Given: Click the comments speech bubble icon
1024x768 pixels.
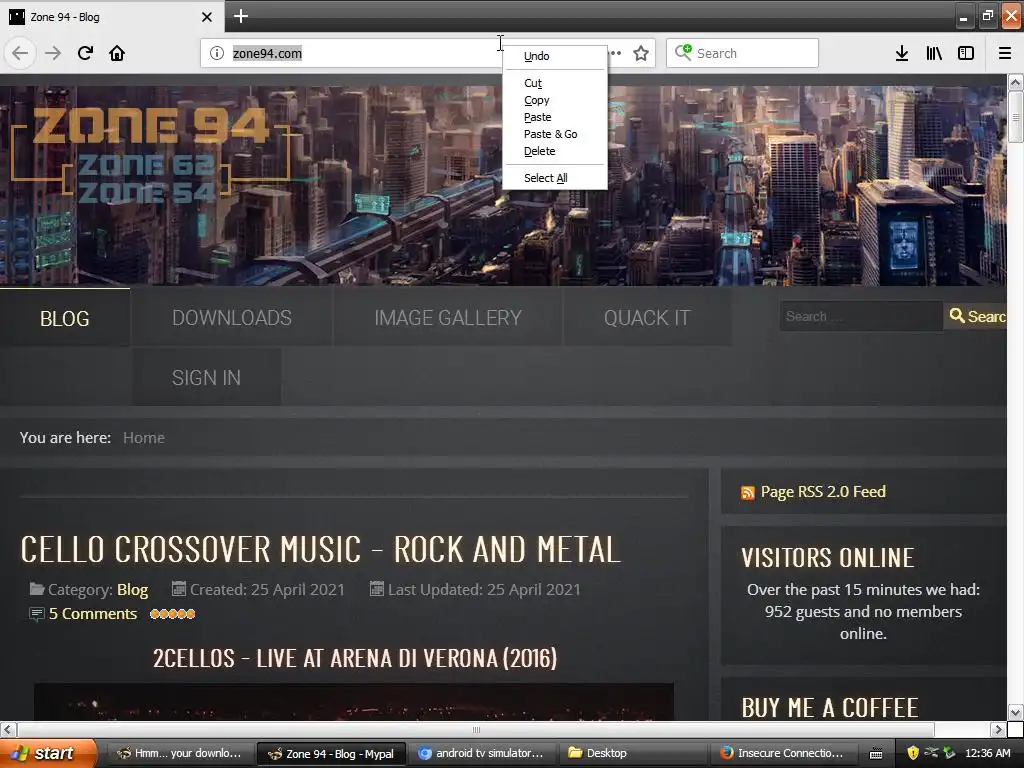Looking at the screenshot, I should point(37,614).
